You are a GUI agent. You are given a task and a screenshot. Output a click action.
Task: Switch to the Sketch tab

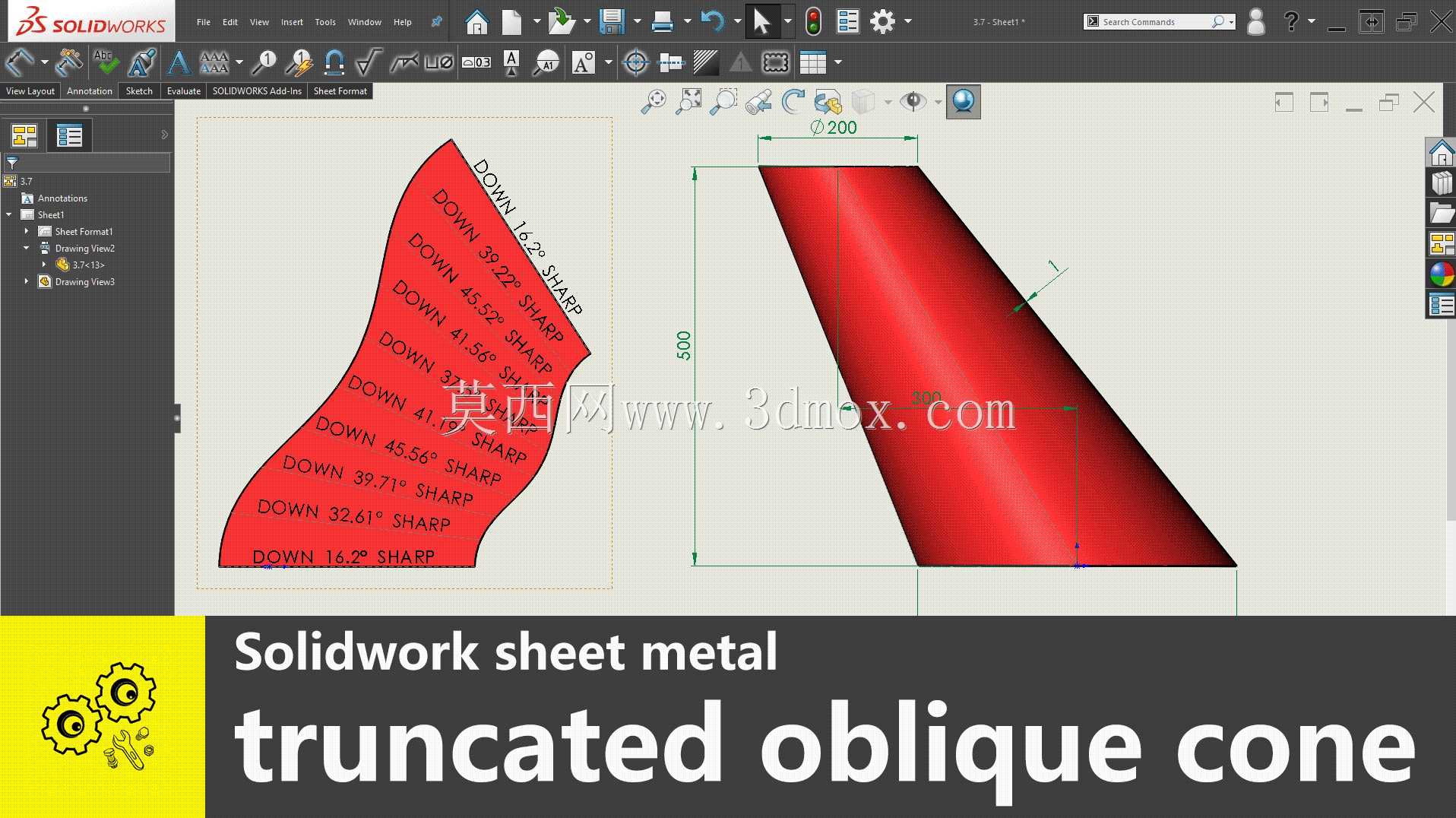[139, 91]
